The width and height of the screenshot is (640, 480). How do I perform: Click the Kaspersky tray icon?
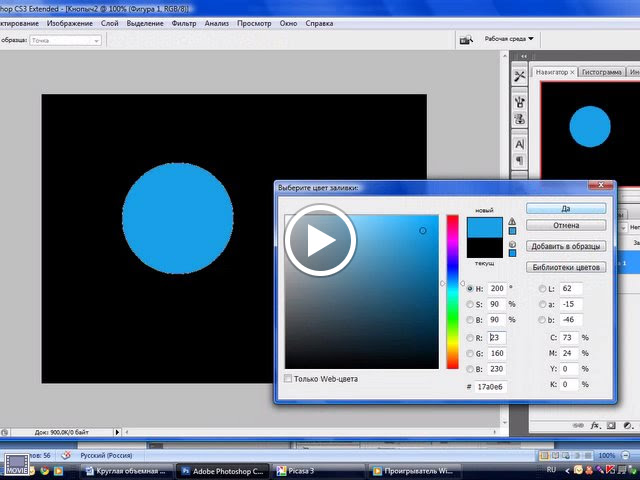tap(611, 470)
